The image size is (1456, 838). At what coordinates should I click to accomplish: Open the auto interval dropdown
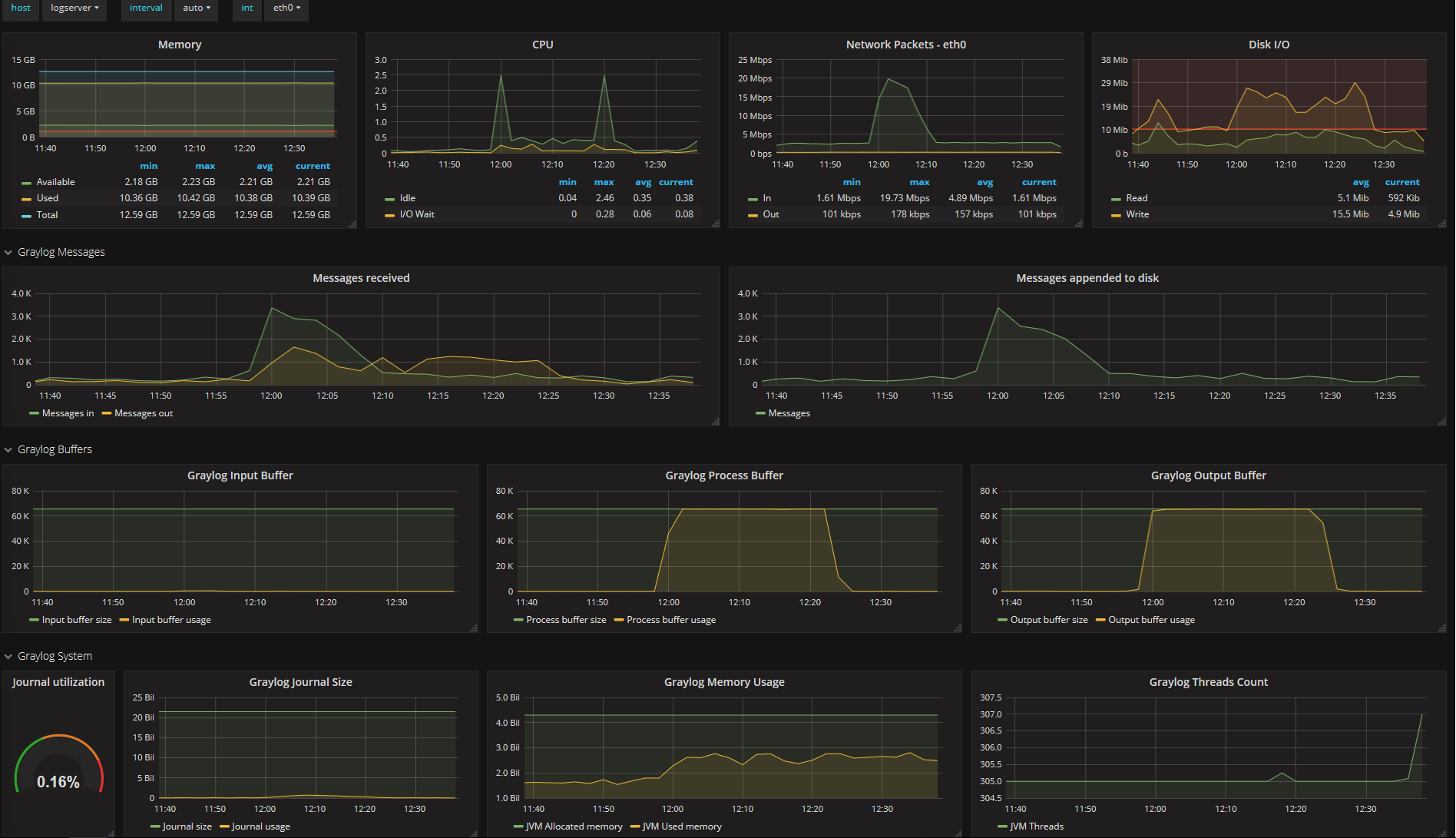click(x=197, y=8)
